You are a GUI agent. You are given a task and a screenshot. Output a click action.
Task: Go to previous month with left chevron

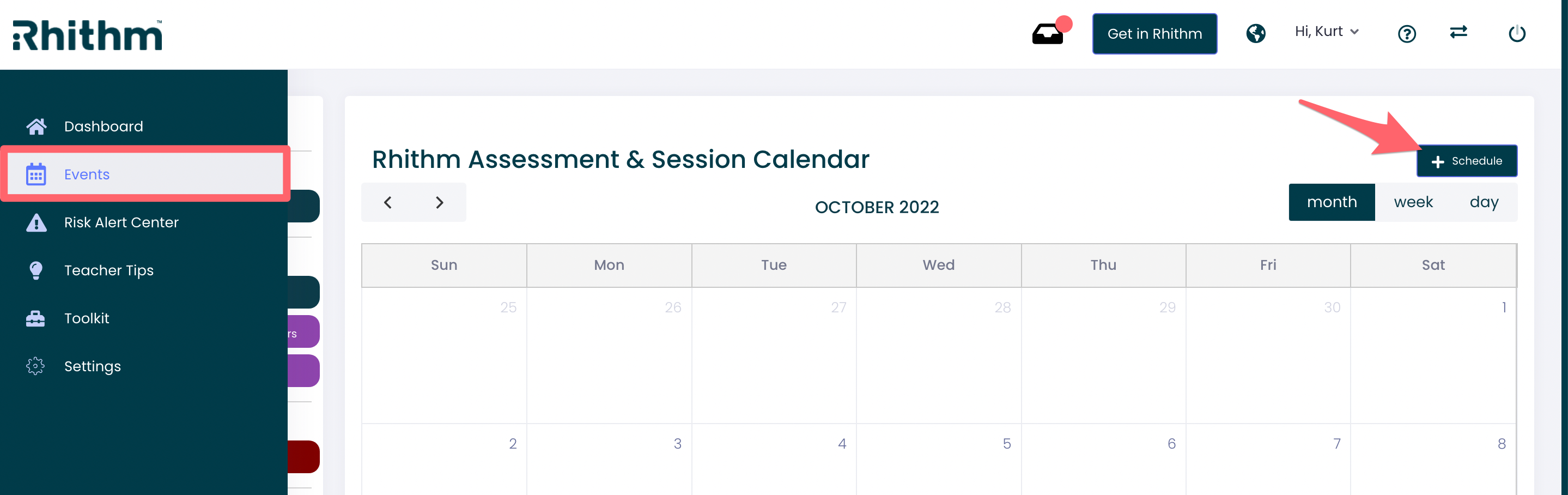(388, 203)
